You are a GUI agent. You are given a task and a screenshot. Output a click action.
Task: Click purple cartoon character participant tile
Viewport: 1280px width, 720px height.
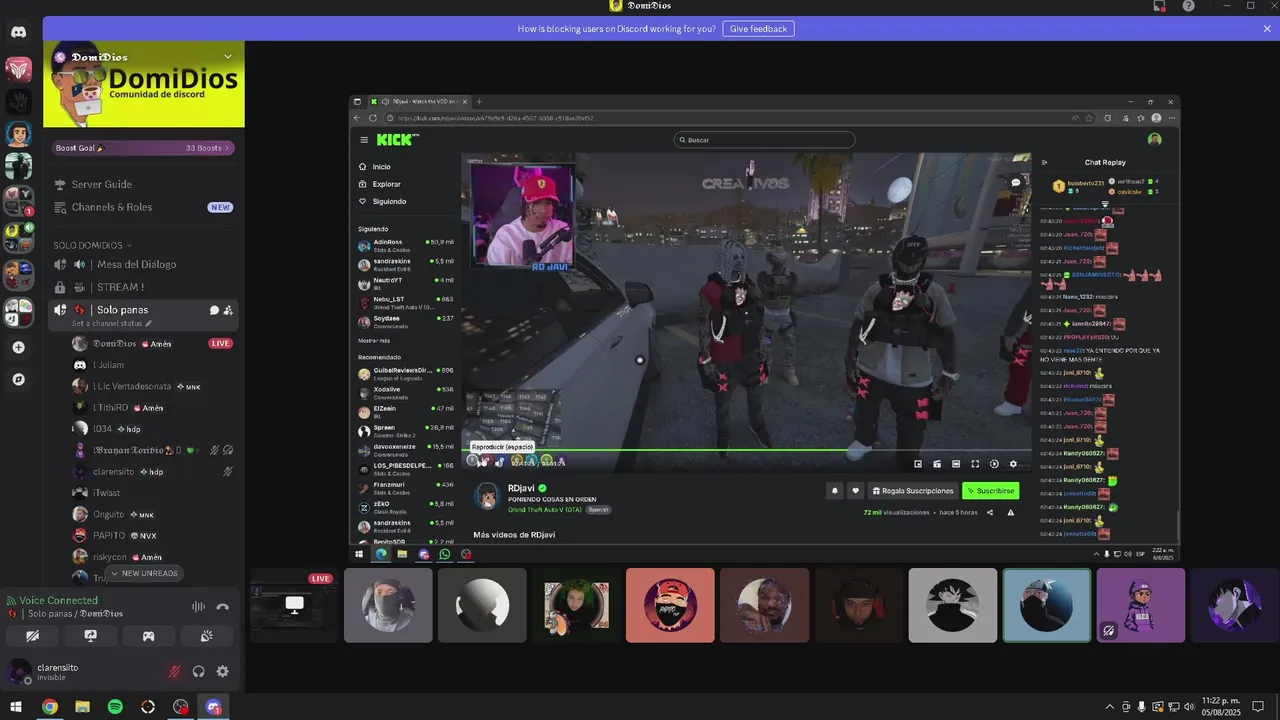coord(1141,605)
